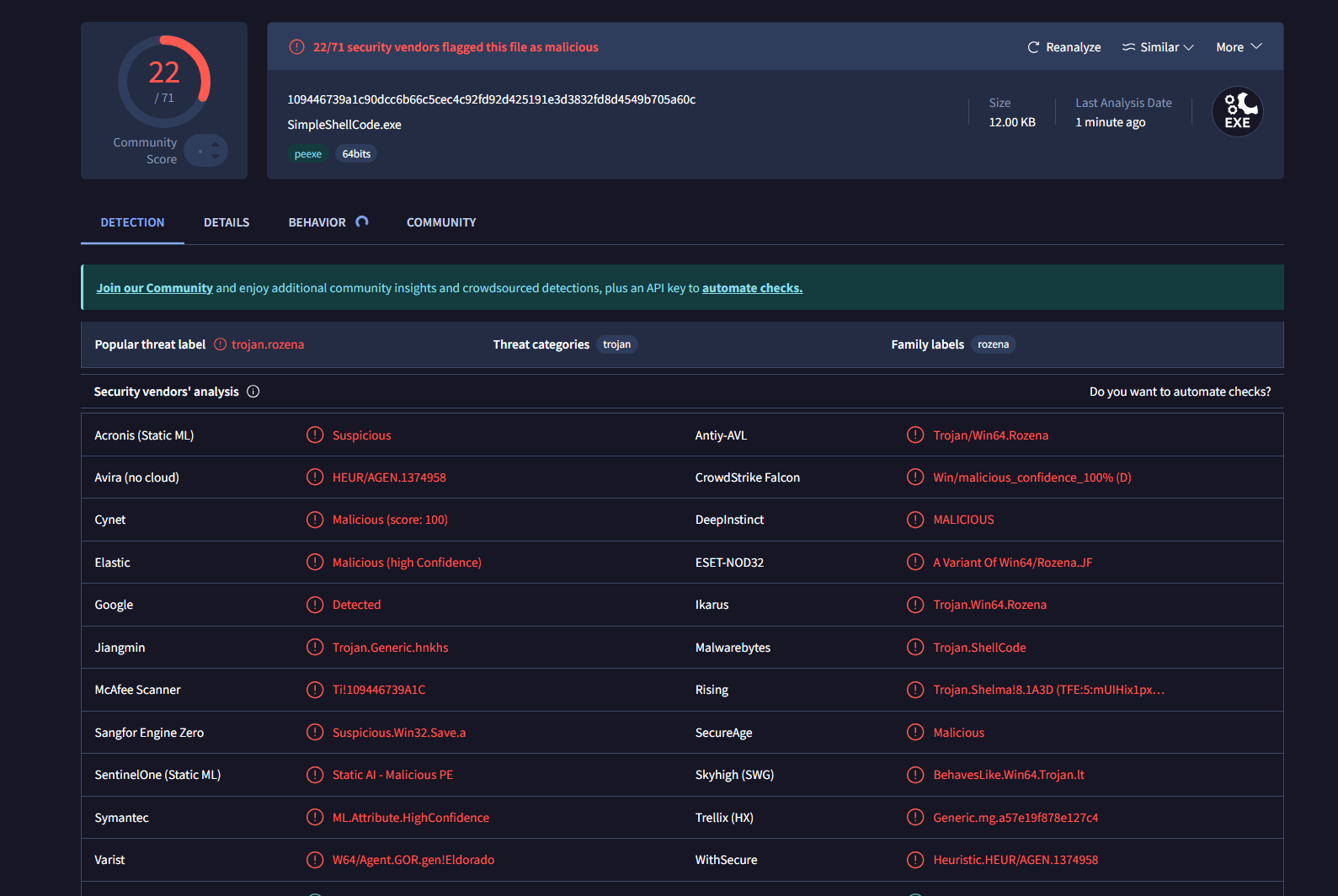This screenshot has height=896, width=1338.
Task: Downvote the community score arrow
Action: [x=216, y=157]
